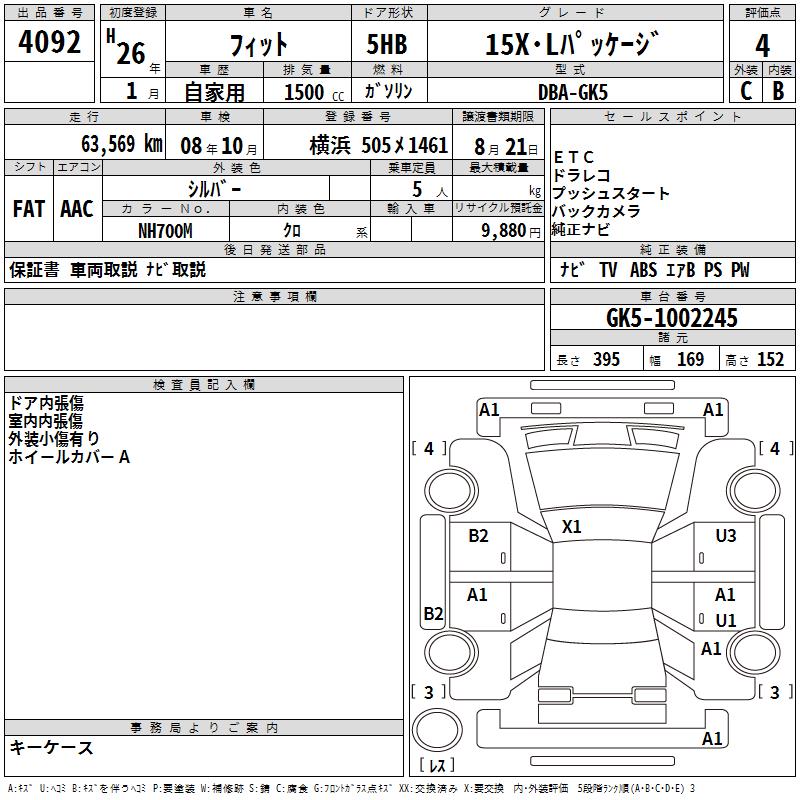Select the color number NH700M

tap(165, 231)
